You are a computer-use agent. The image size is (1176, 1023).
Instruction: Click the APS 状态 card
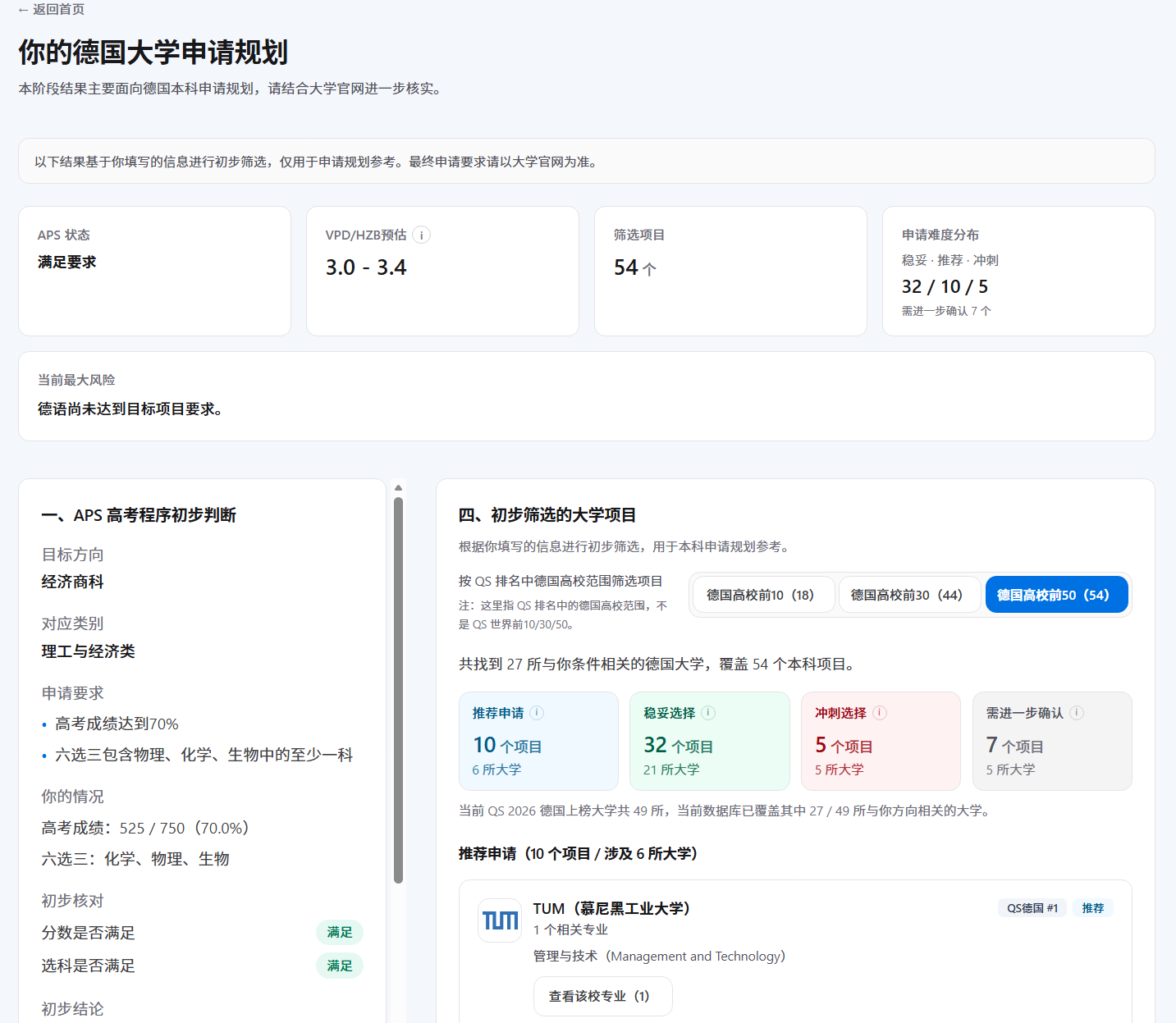[154, 271]
